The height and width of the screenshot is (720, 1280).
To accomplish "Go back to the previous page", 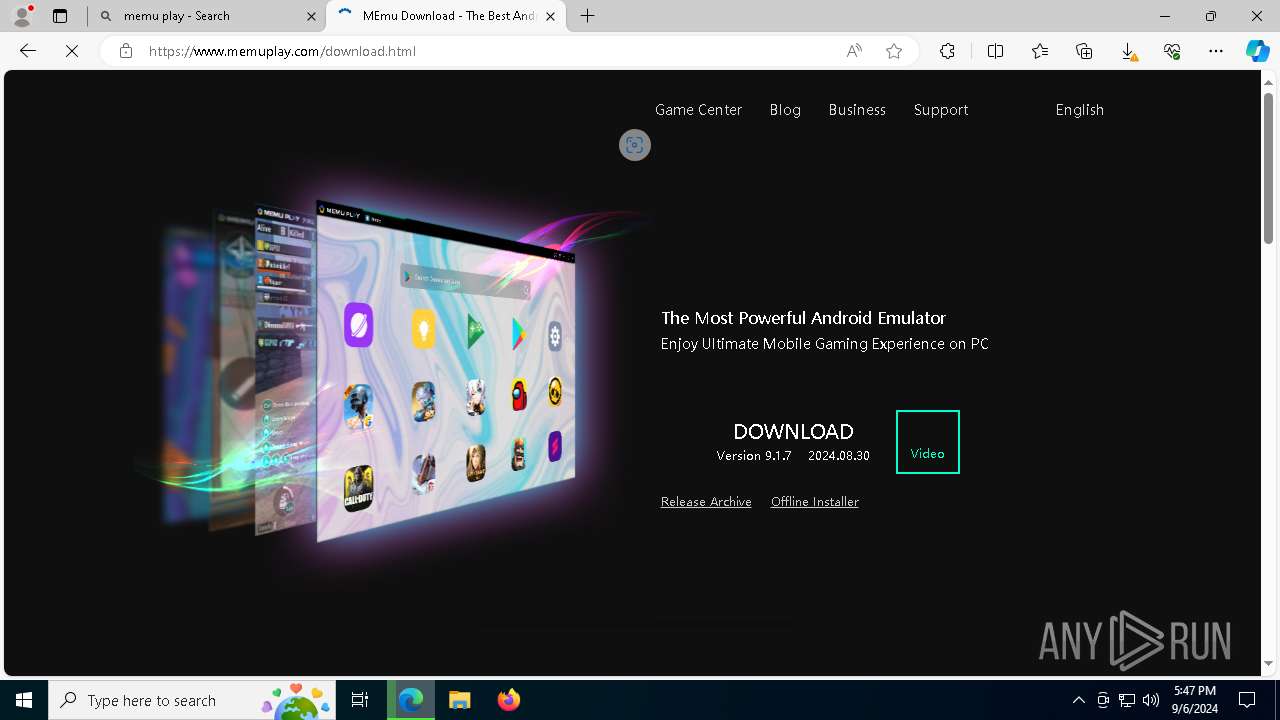I will pos(28,51).
